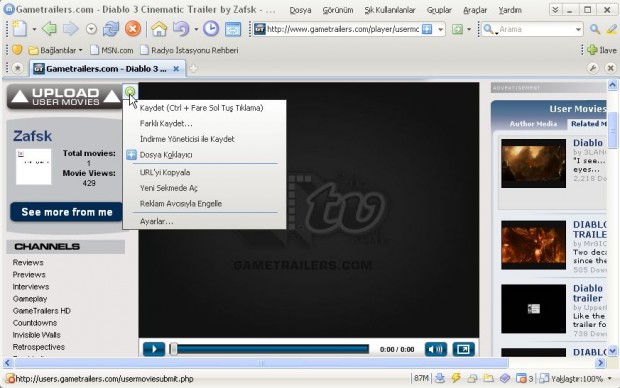Click the green Go arrow button

(457, 29)
